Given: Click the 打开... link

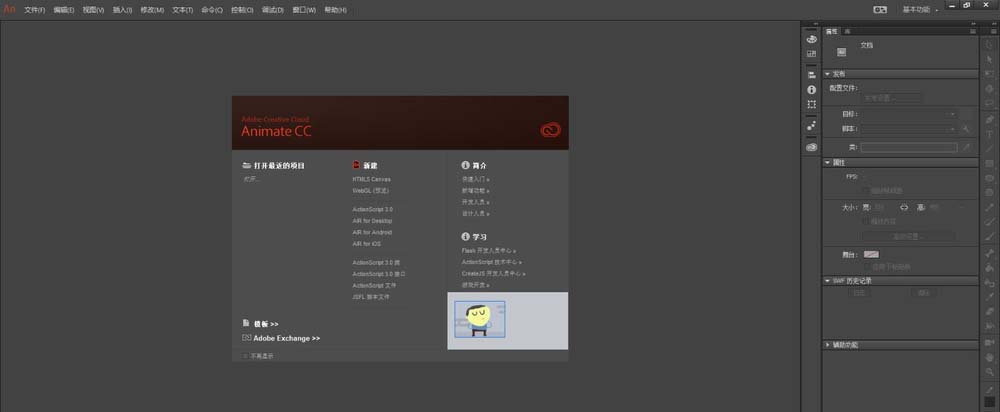Looking at the screenshot, I should [252, 179].
